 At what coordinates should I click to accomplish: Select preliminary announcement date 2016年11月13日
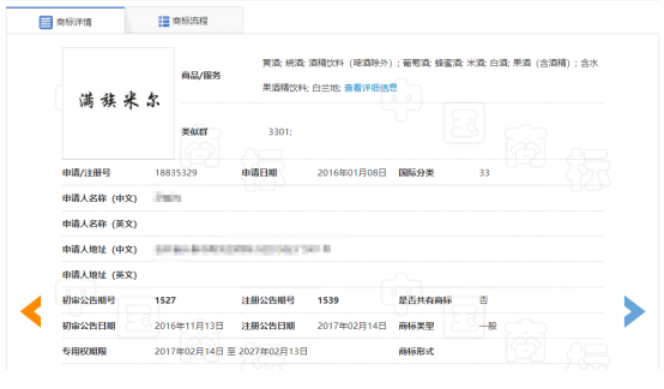[189, 326]
